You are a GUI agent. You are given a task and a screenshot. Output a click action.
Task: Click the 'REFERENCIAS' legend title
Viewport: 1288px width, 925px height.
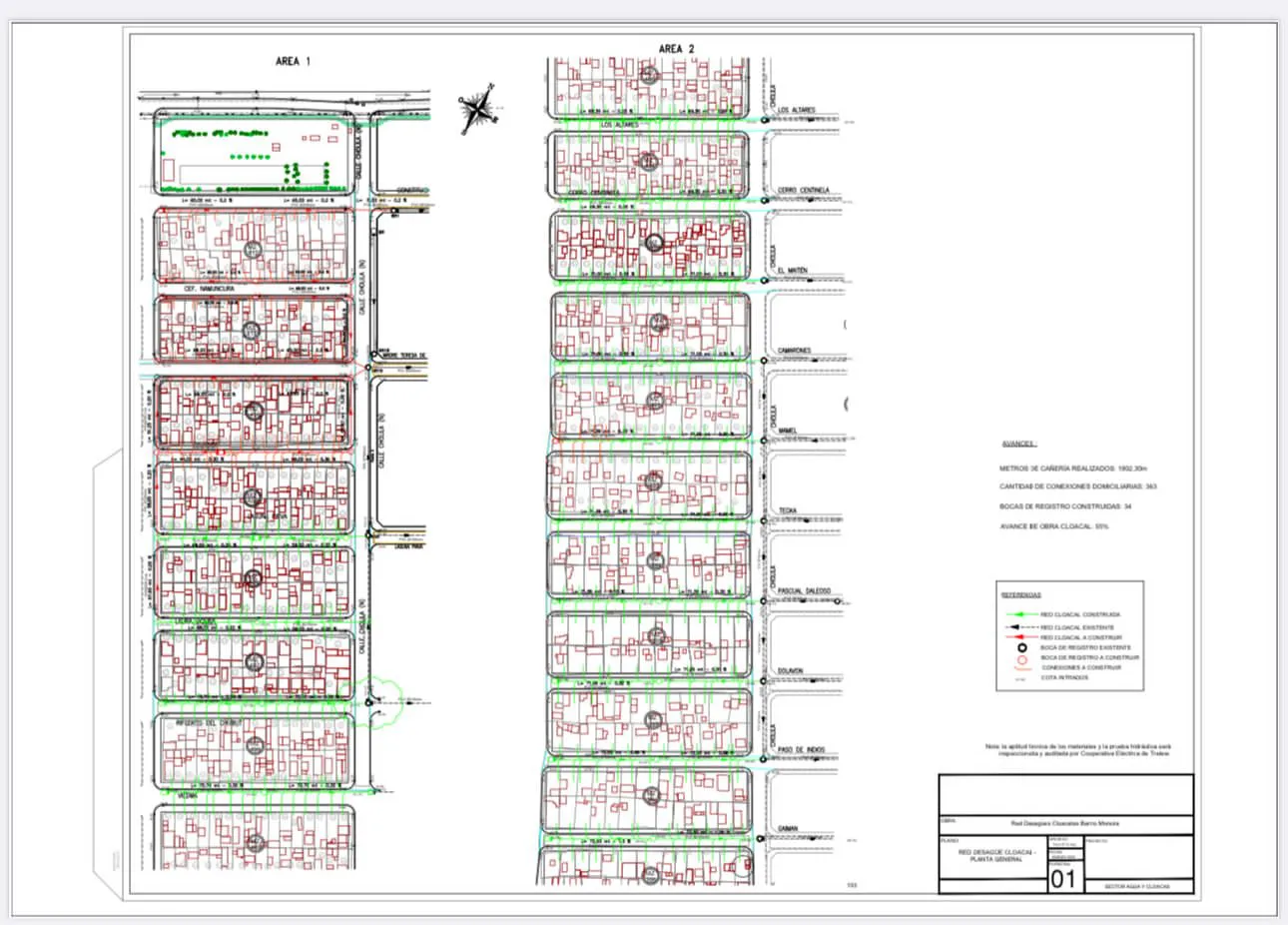1019,594
